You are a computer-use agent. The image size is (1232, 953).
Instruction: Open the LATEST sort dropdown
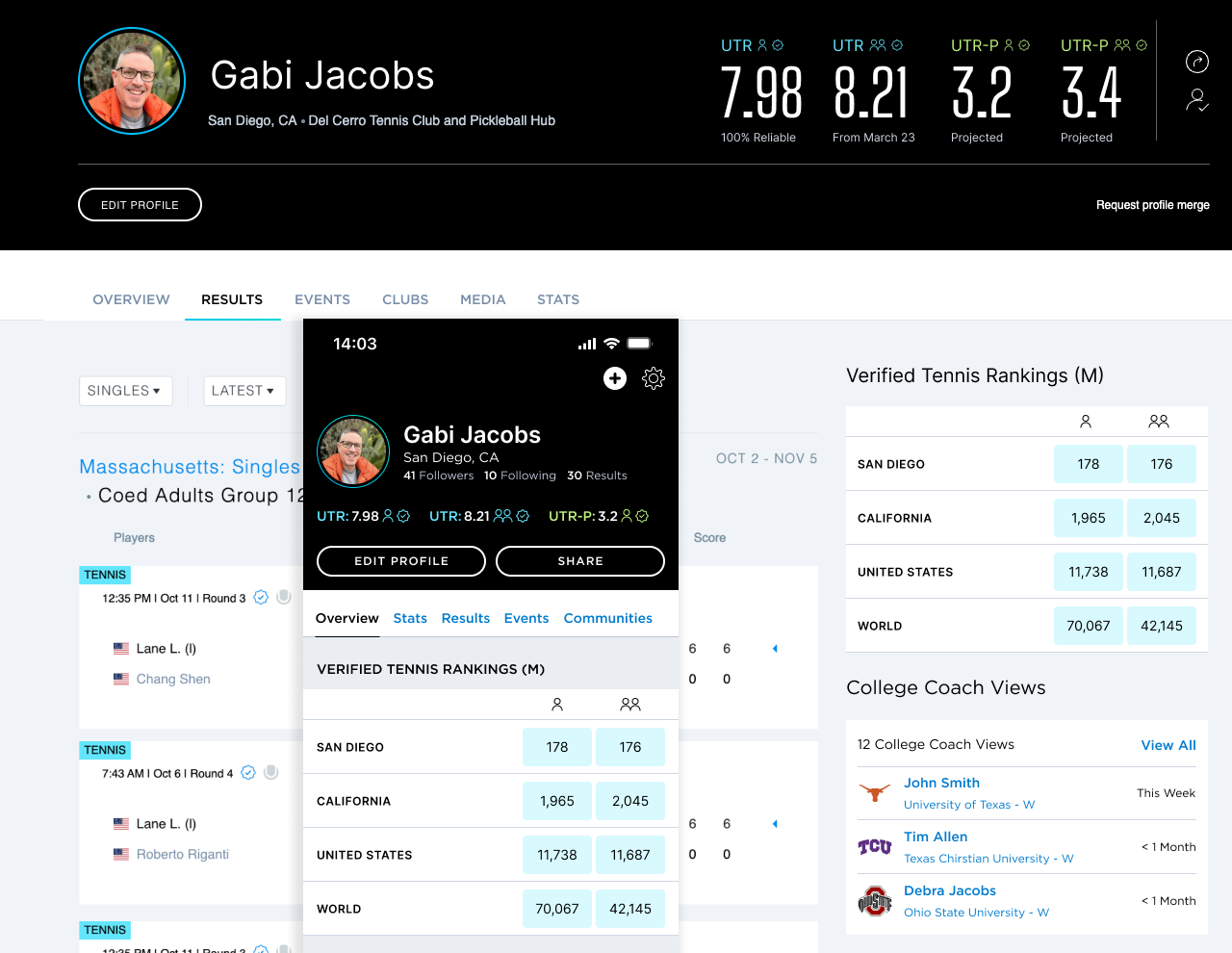(x=244, y=391)
